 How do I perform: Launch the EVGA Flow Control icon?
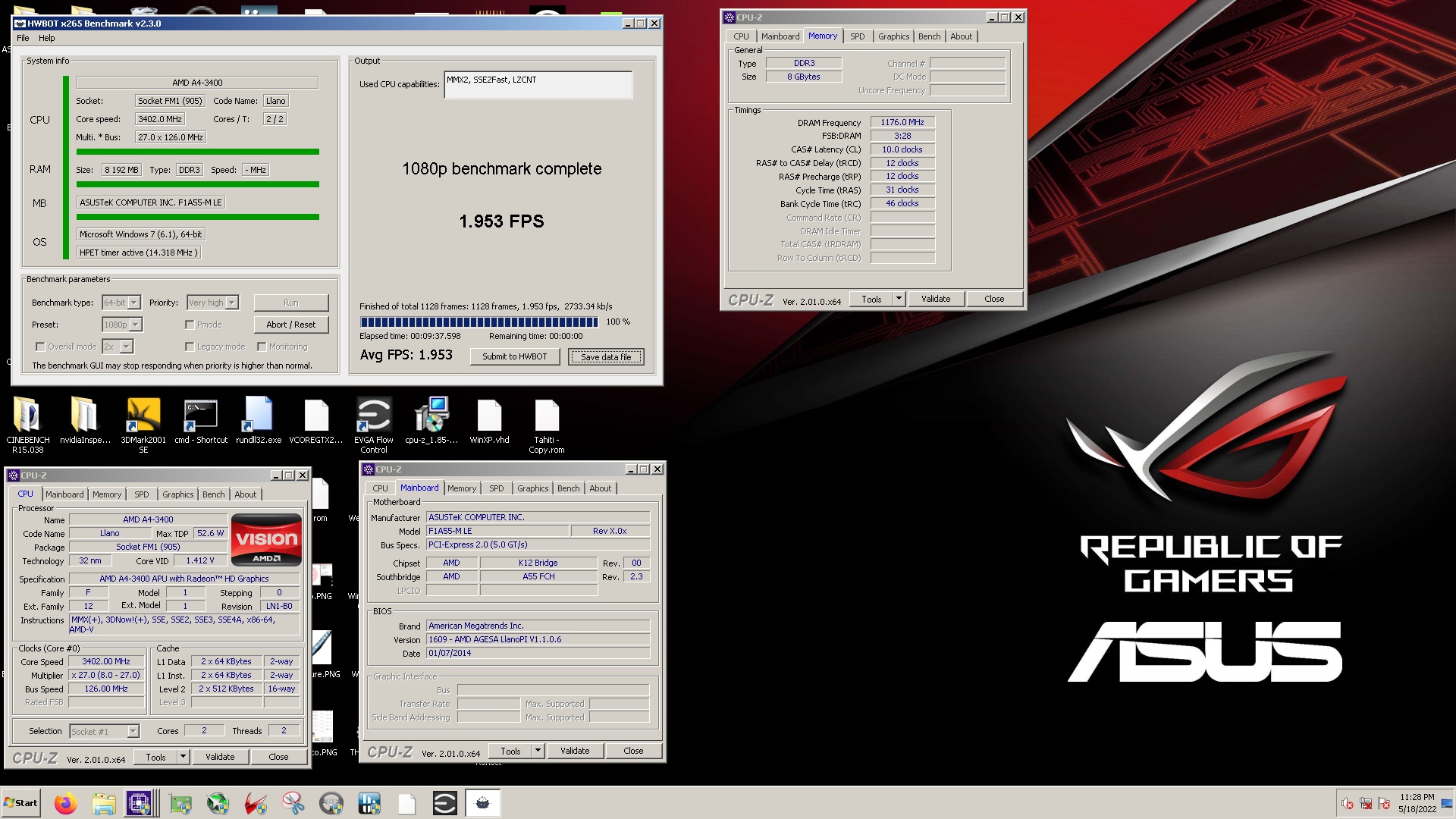coord(374,425)
